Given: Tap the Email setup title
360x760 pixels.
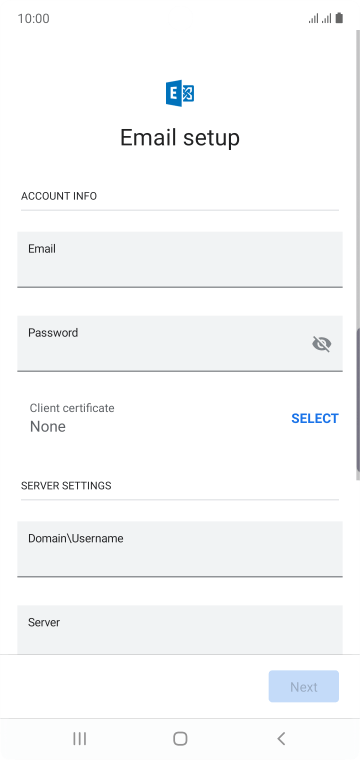Looking at the screenshot, I should (180, 138).
